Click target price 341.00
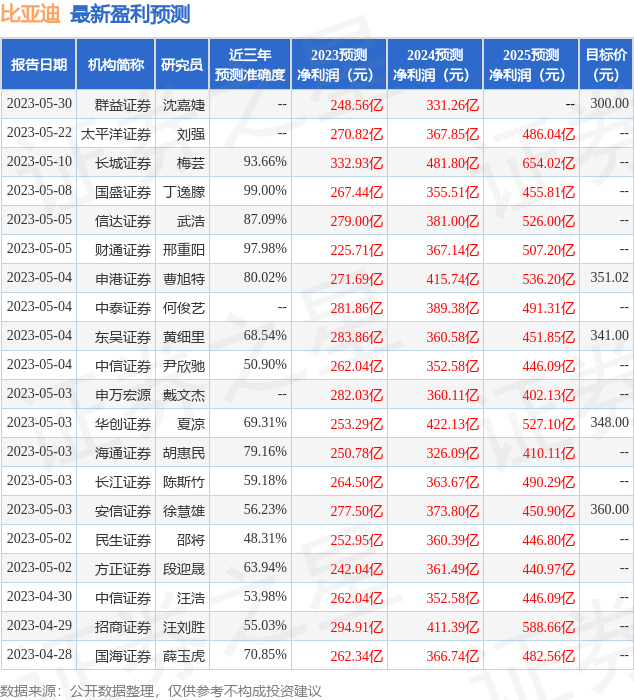The image size is (634, 700). [x=609, y=336]
